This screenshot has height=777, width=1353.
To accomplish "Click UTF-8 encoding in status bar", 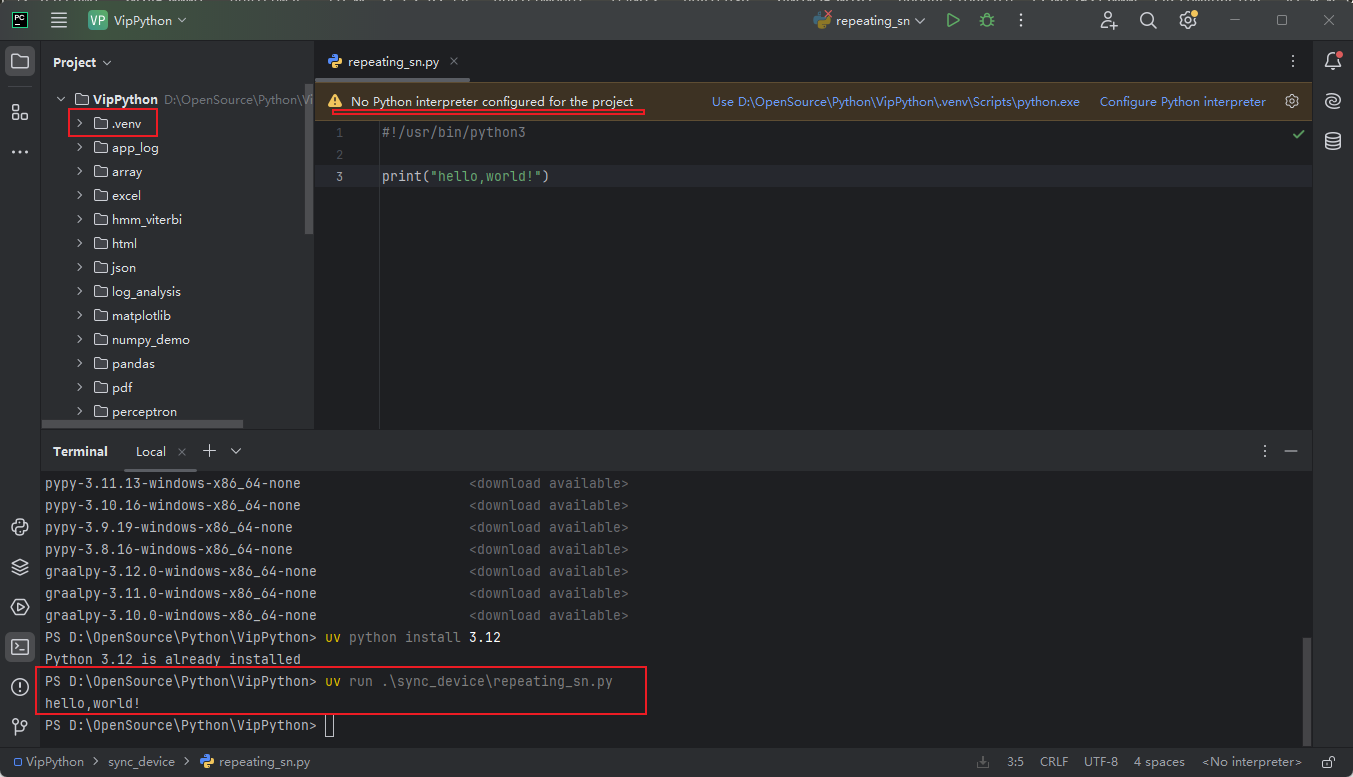I will [1101, 762].
